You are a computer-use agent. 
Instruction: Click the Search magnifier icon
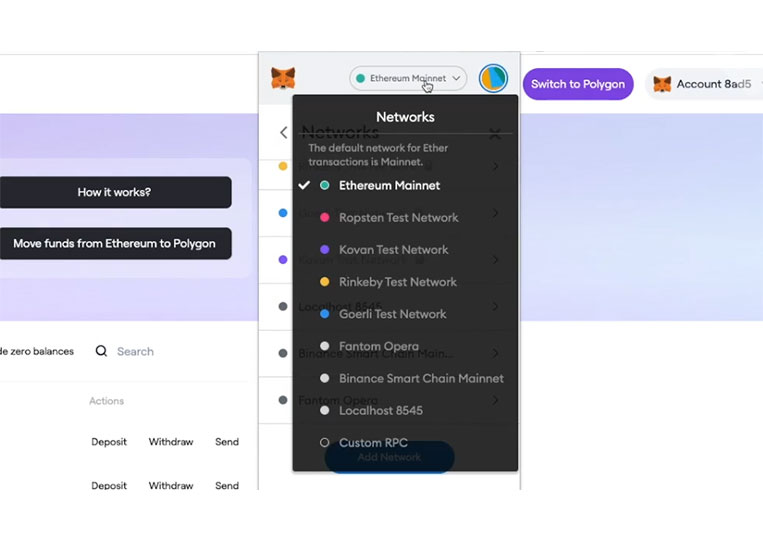(x=101, y=351)
